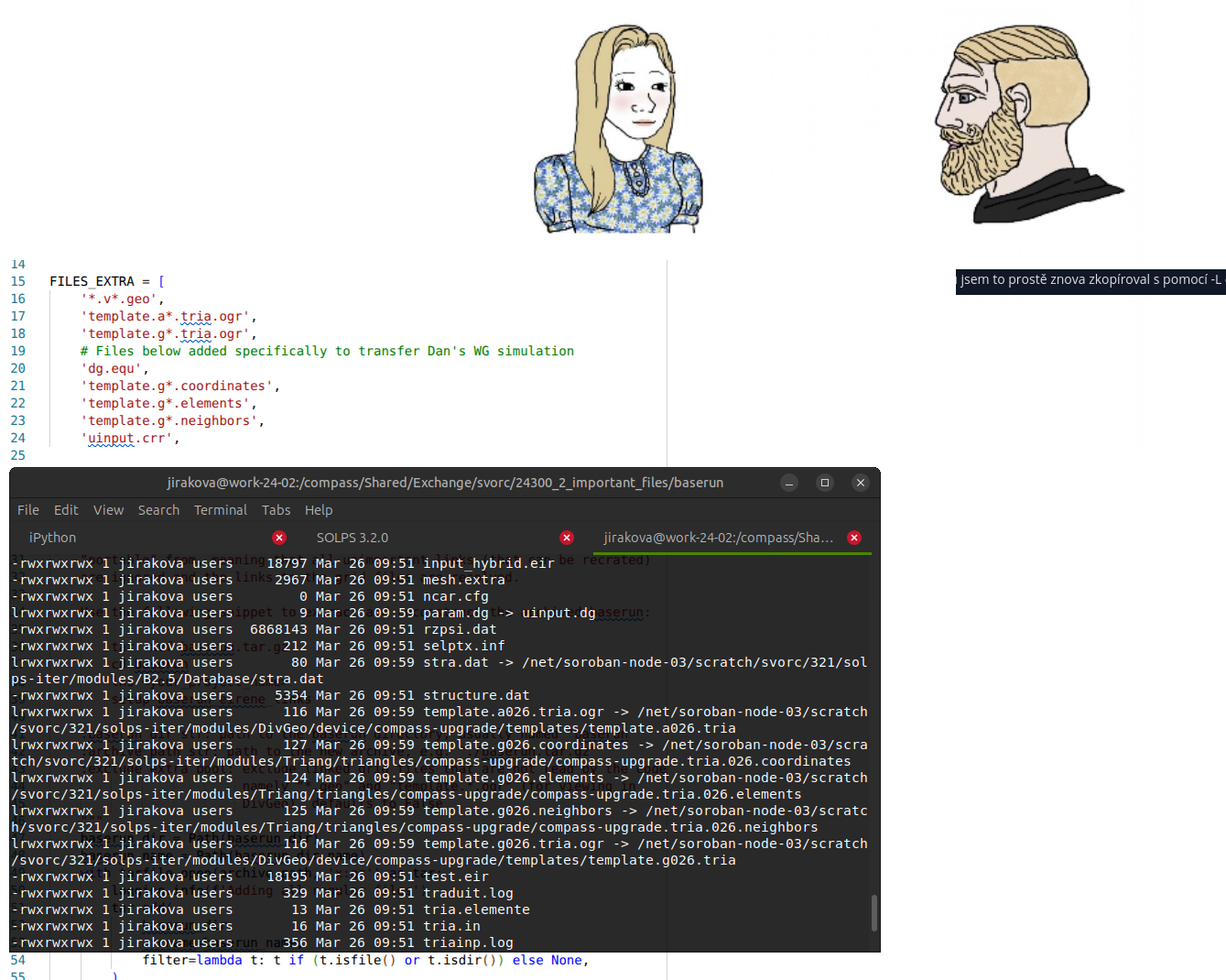
Task: Click editor line number 19
Action: (18, 351)
